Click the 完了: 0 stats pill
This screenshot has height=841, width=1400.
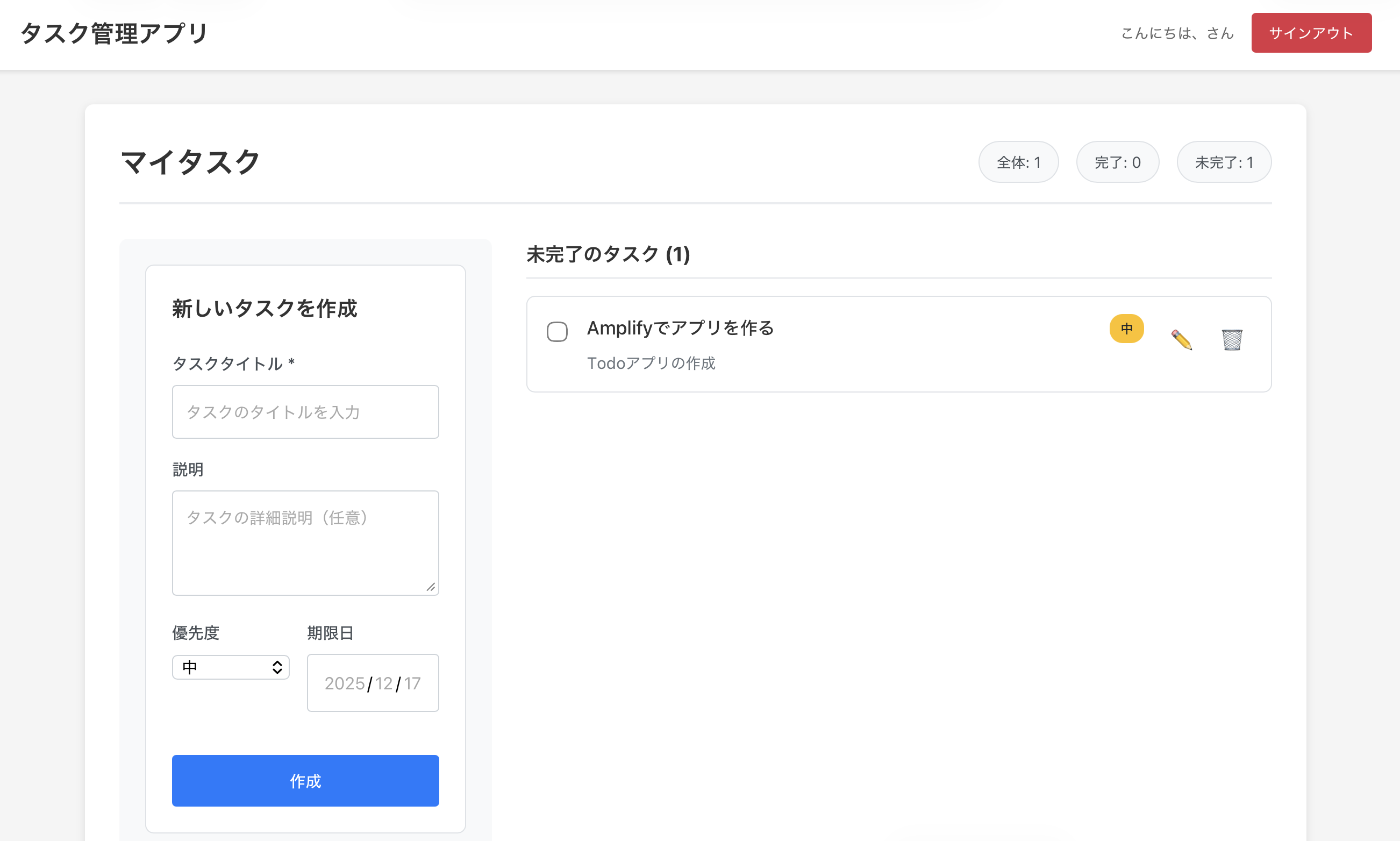point(1117,162)
